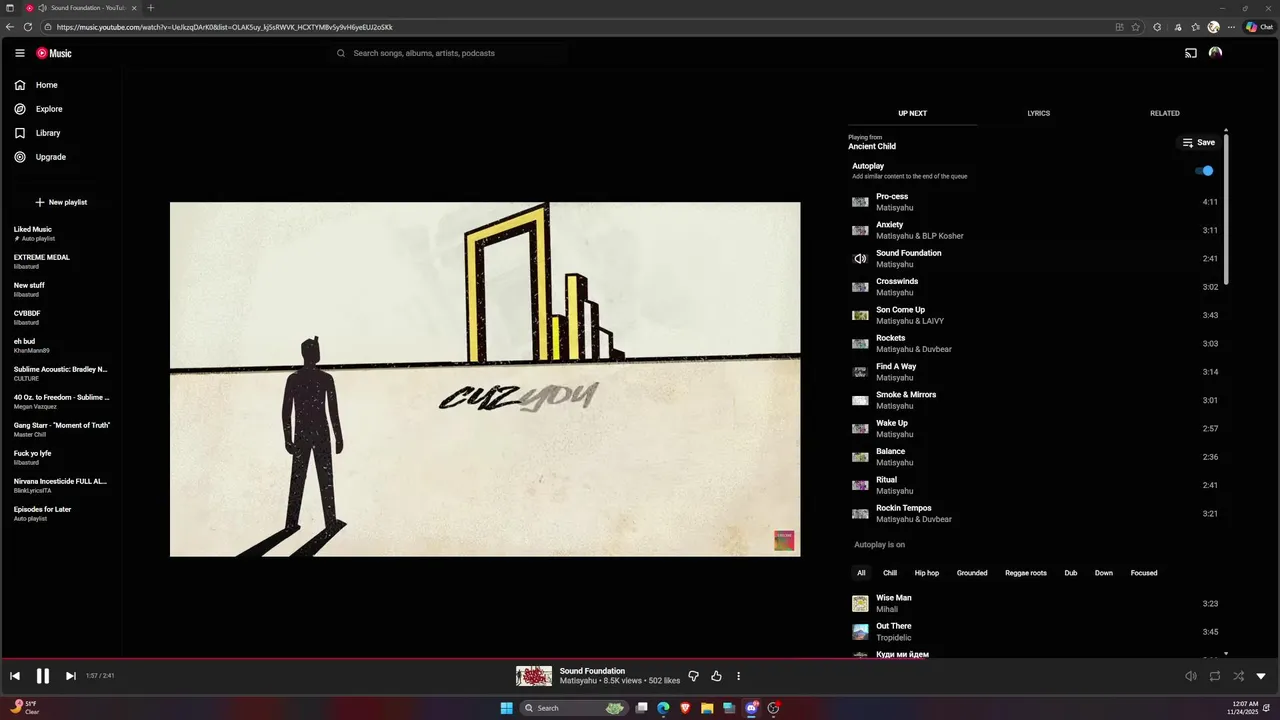Open more actions menu in player bar
The width and height of the screenshot is (1280, 720).
739,676
